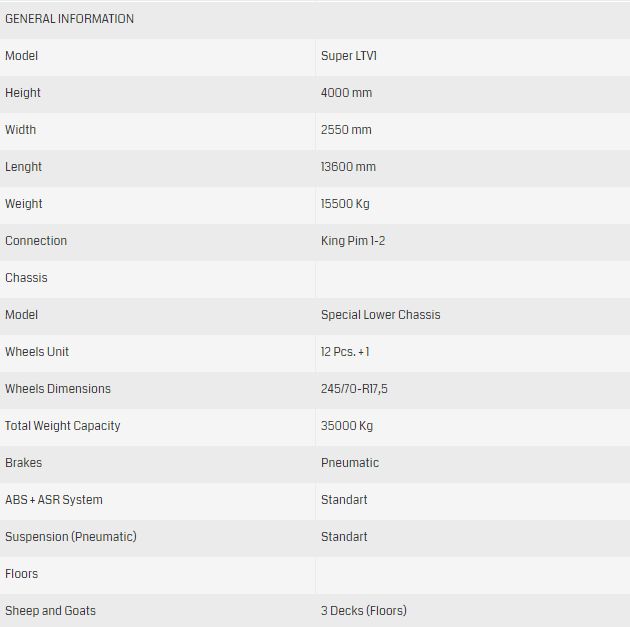
Task: Click the 4000 mm height value
Action: click(x=346, y=93)
